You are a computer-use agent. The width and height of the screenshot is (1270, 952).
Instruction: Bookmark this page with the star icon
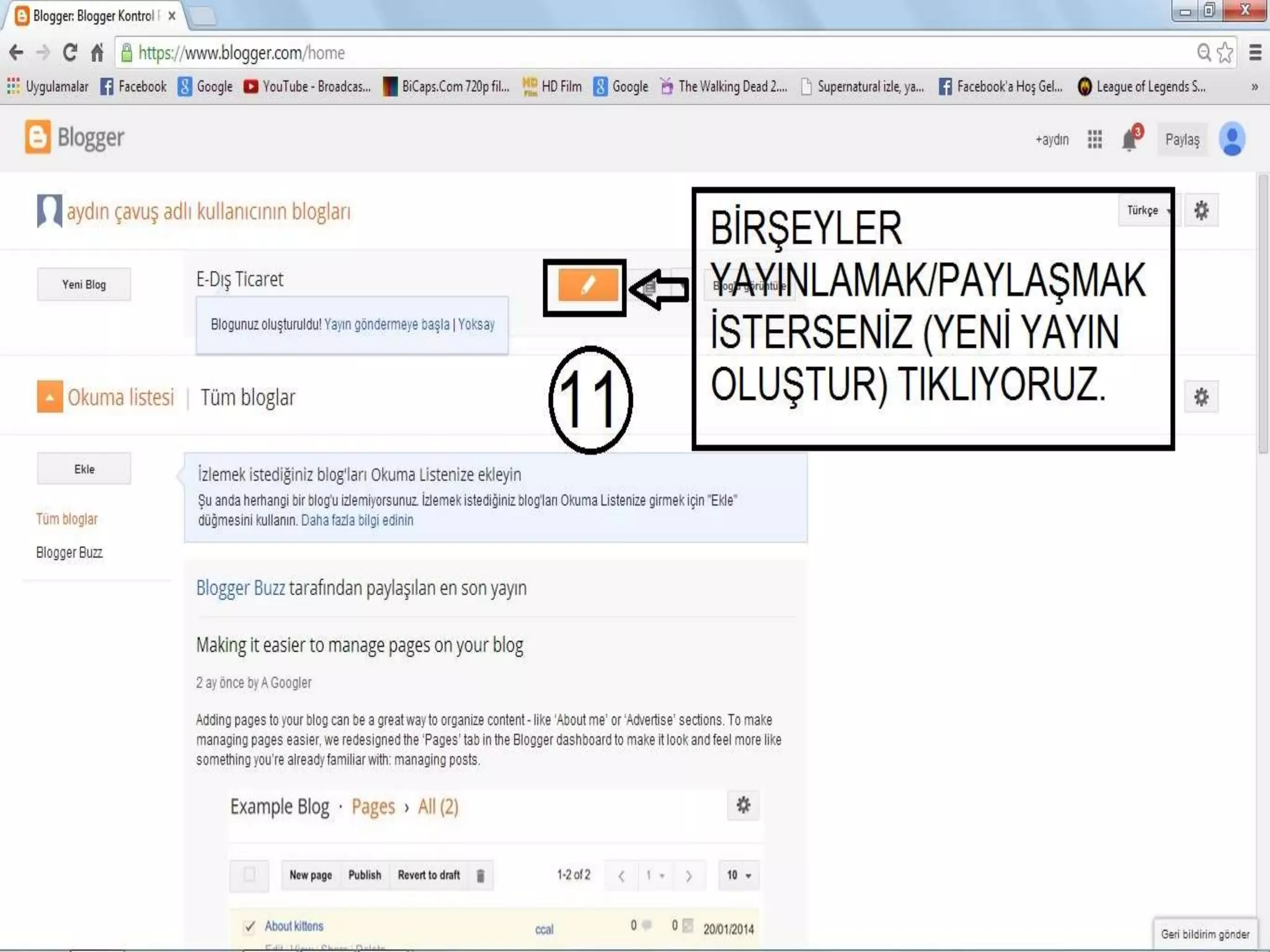click(1225, 53)
